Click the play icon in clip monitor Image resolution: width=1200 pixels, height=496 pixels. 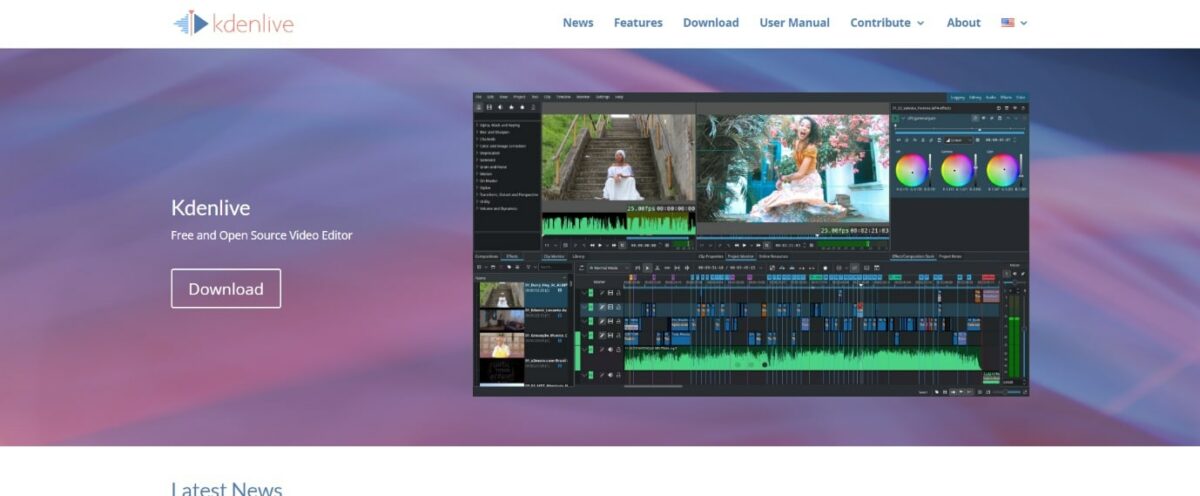pos(599,245)
